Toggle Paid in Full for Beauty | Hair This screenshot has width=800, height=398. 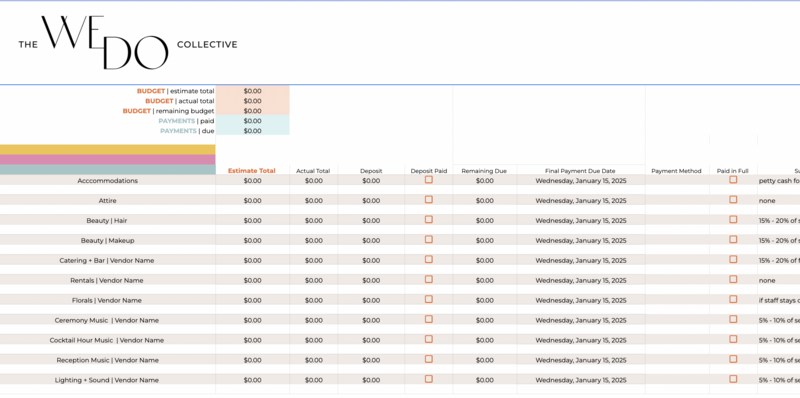pyautogui.click(x=733, y=219)
